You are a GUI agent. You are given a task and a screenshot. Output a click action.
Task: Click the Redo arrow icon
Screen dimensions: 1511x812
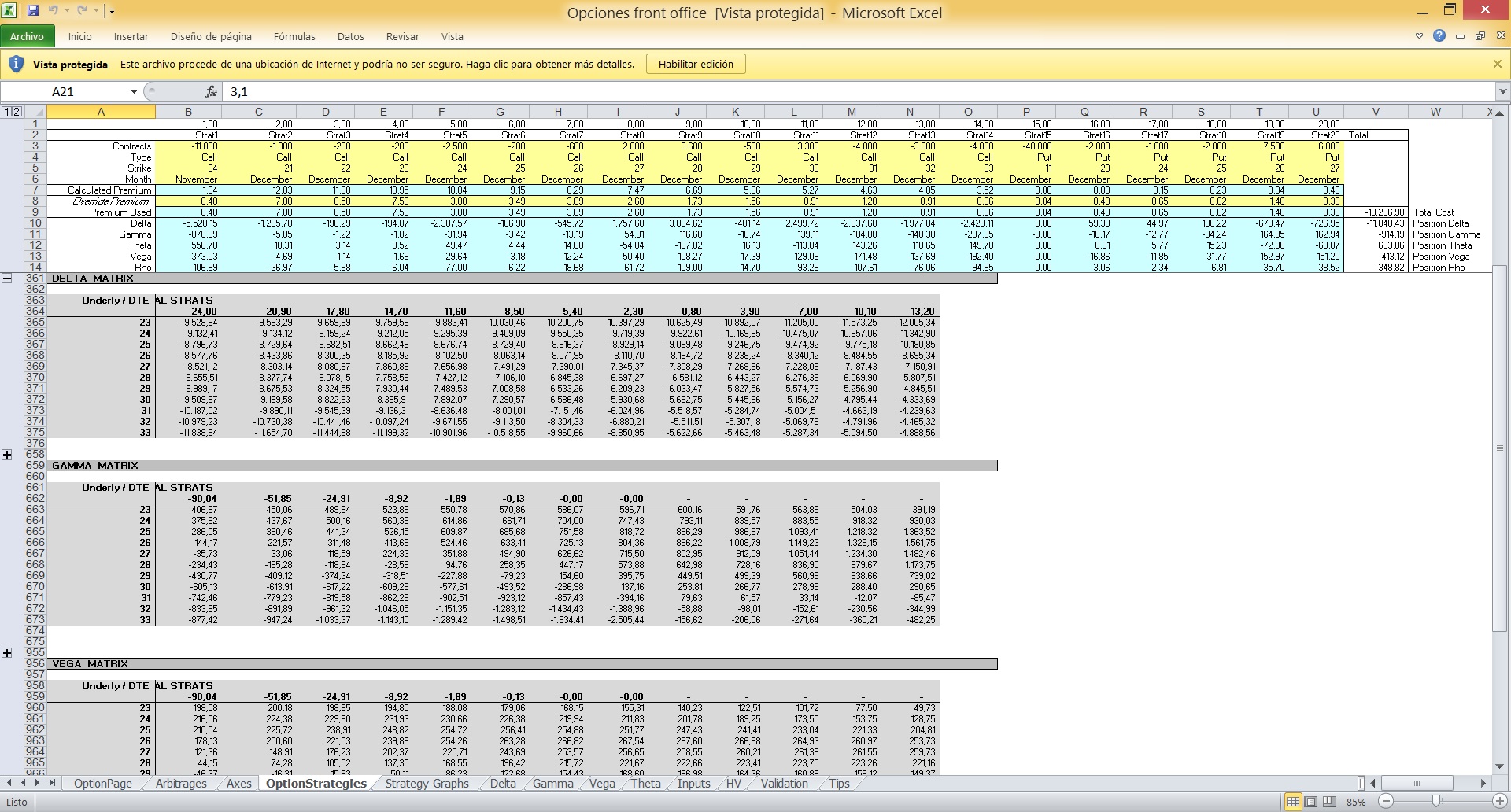[82, 11]
